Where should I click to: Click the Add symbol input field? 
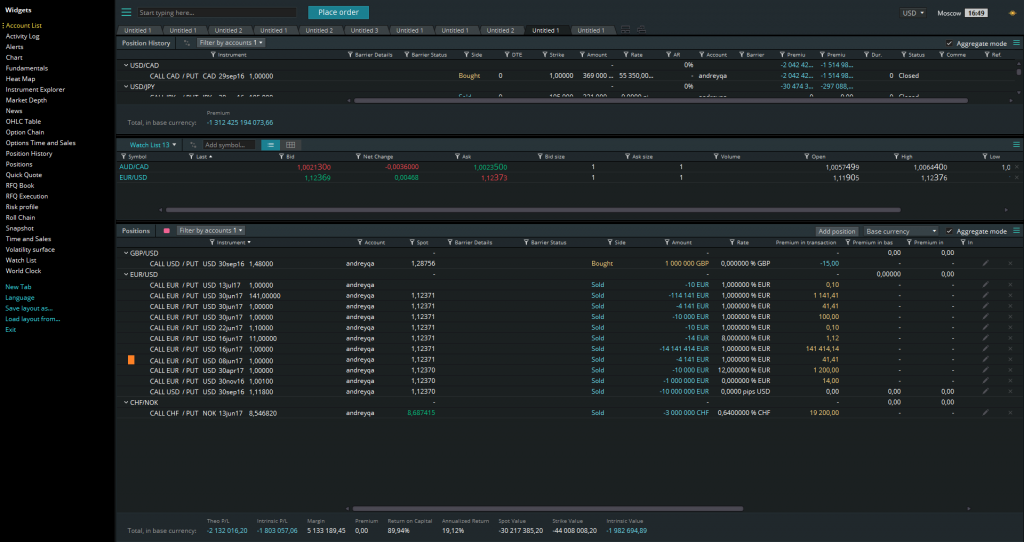pos(229,145)
